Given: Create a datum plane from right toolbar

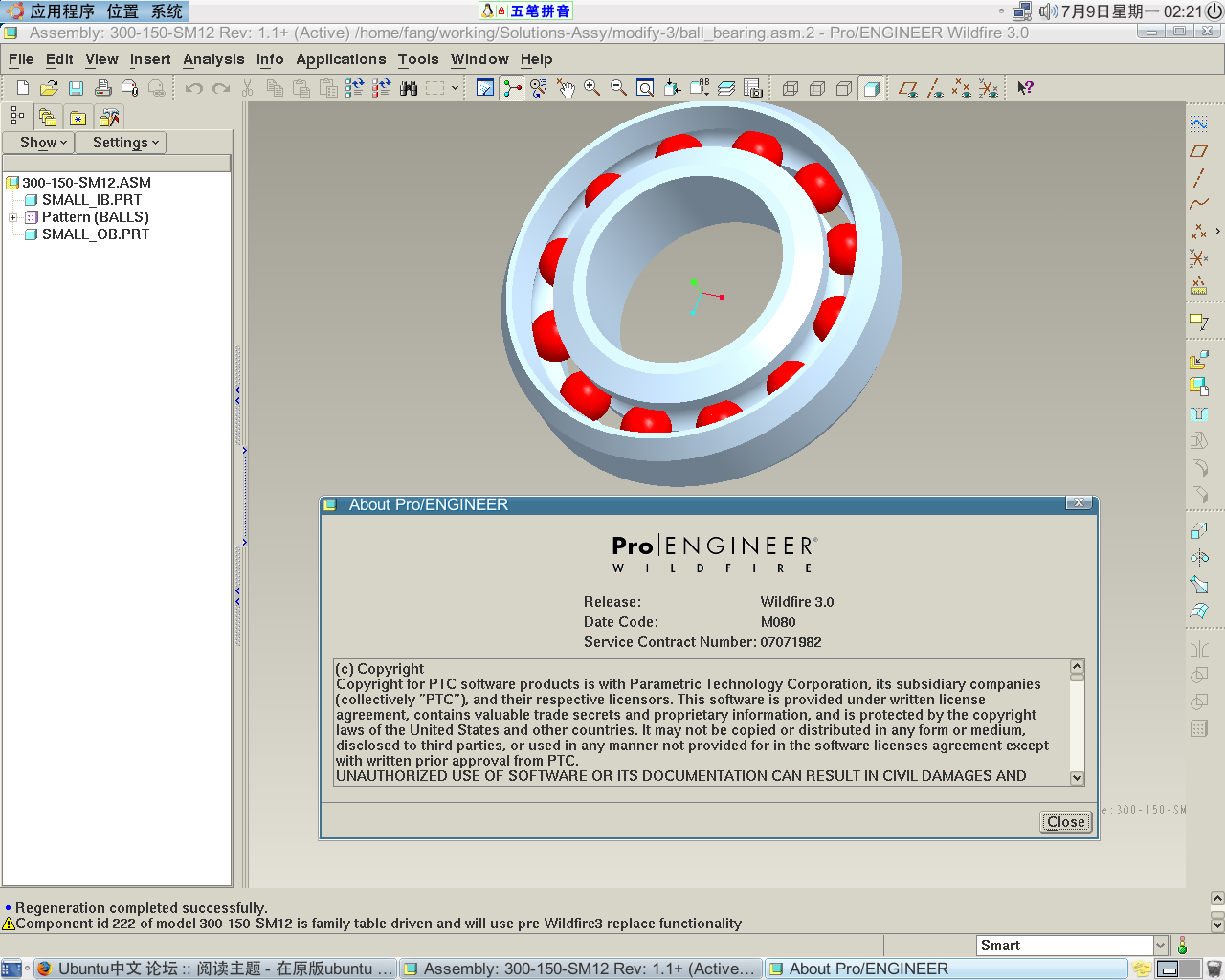Looking at the screenshot, I should click(x=1198, y=151).
